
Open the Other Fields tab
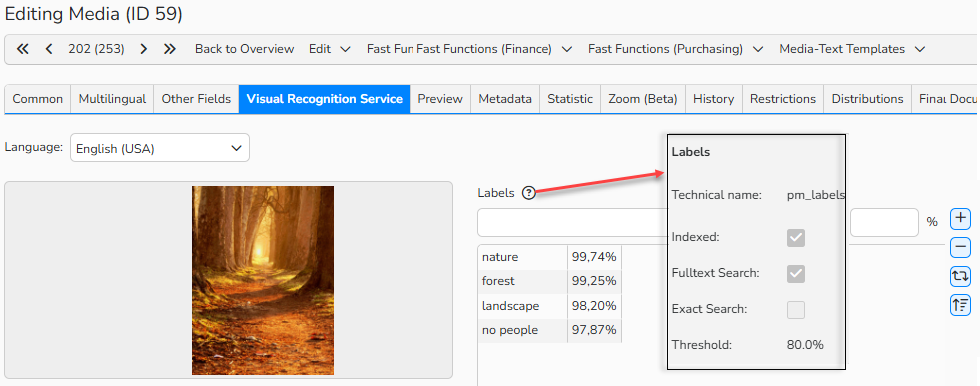196,99
